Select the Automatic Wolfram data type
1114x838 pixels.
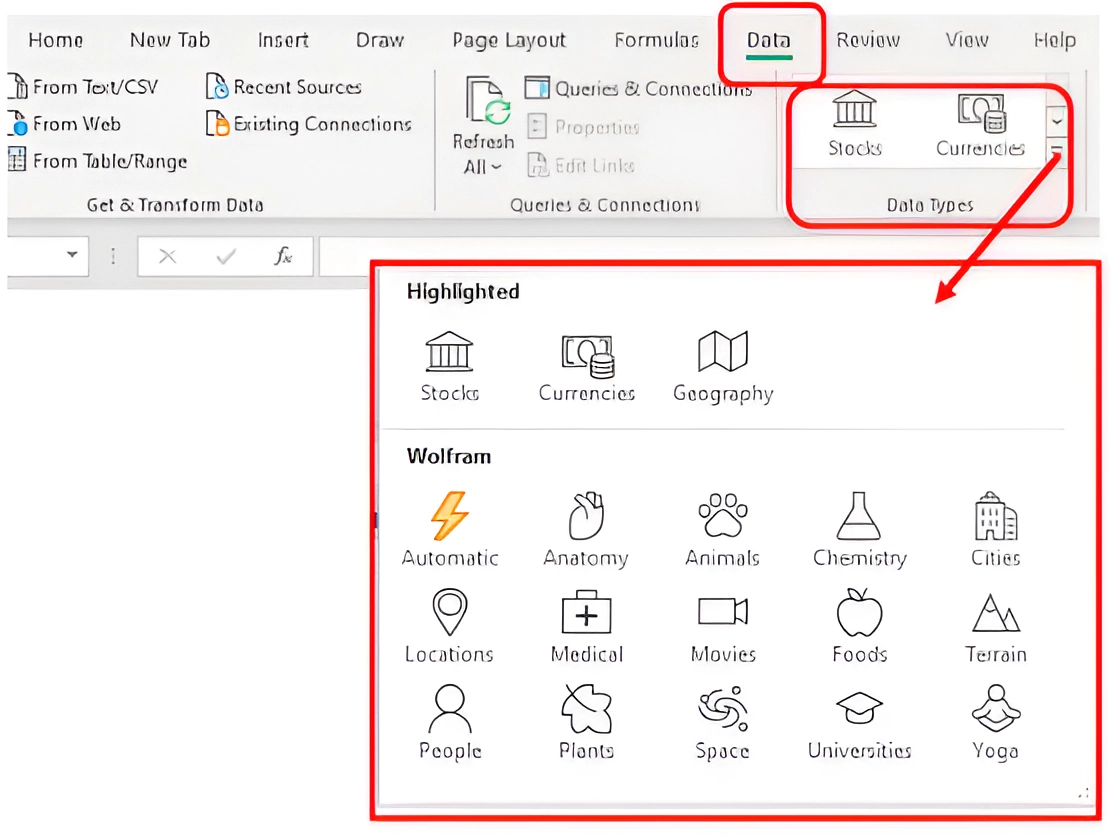pos(449,528)
